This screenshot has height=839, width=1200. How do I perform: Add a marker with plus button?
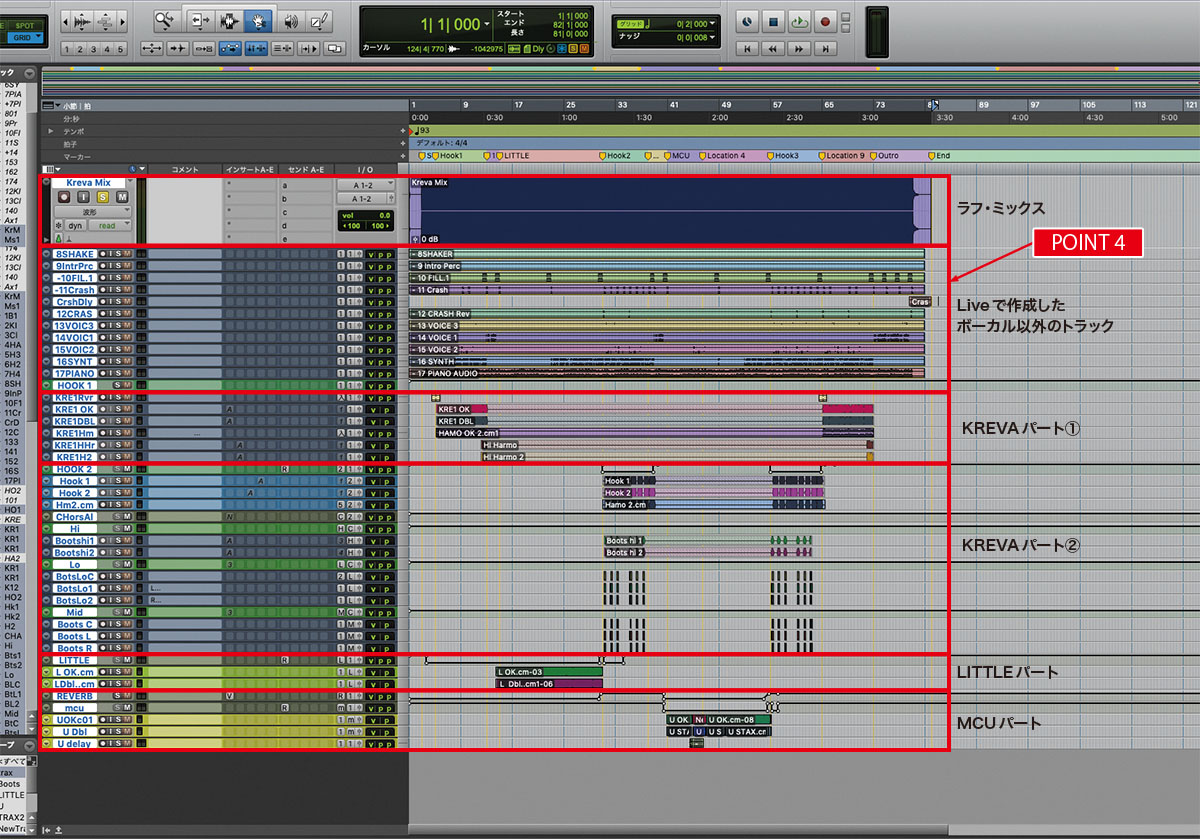pos(403,156)
